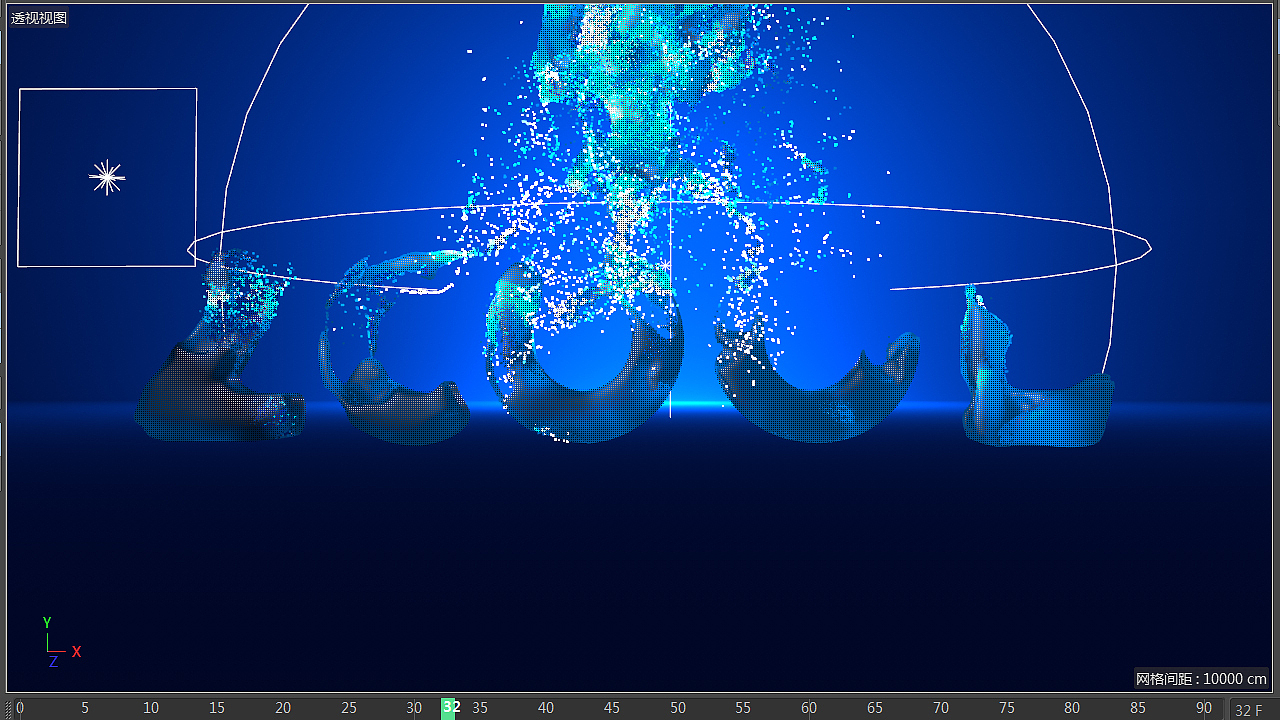Jump to frame 25 on timeline ruler

(x=349, y=708)
